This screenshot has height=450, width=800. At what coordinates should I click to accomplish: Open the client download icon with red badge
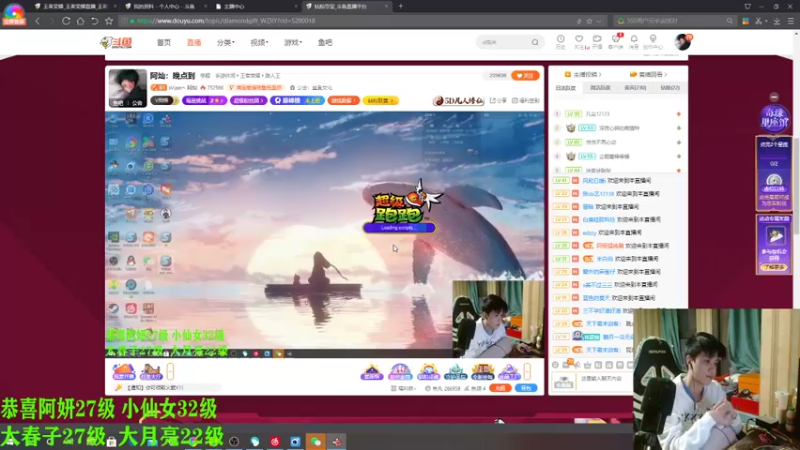(616, 42)
